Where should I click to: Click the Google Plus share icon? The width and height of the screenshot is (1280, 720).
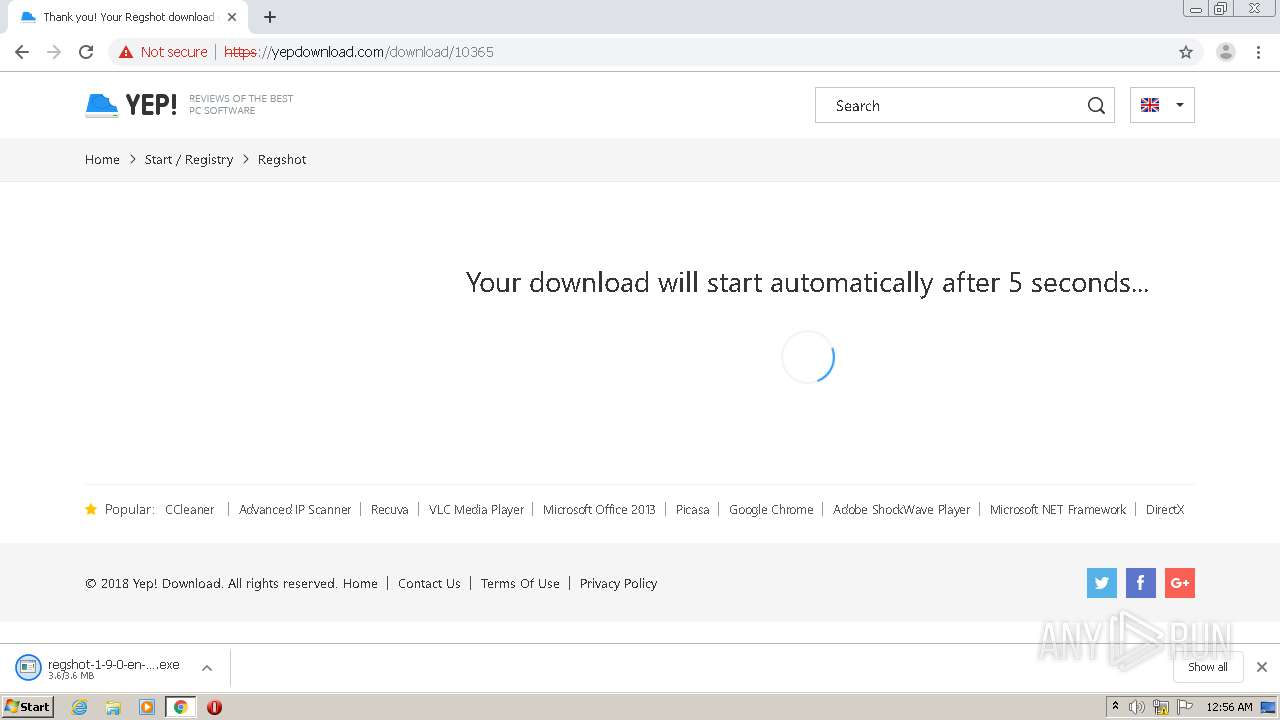(x=1180, y=583)
